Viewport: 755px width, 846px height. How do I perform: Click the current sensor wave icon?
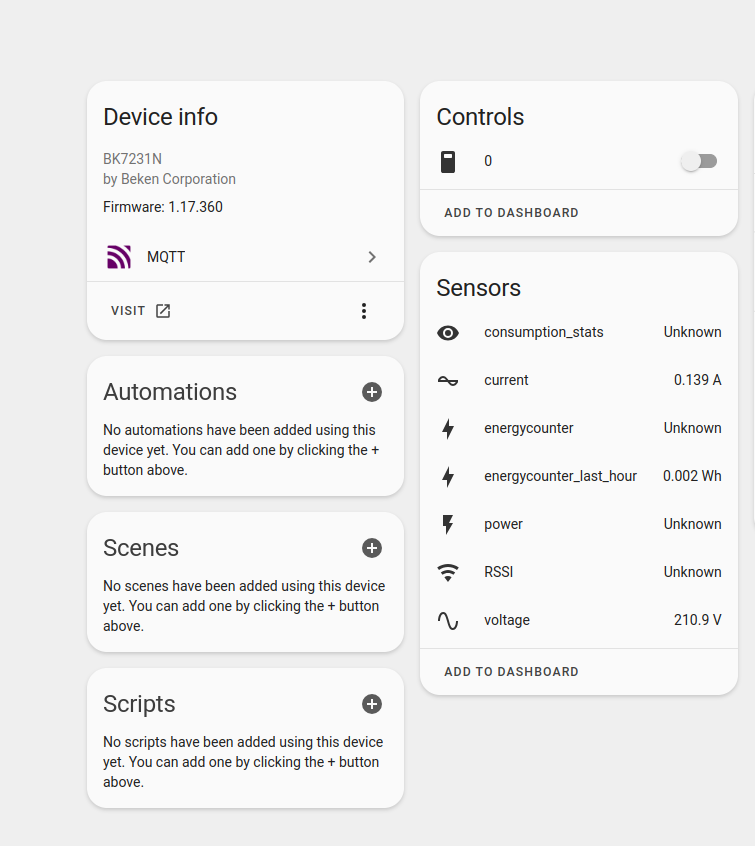pos(448,380)
